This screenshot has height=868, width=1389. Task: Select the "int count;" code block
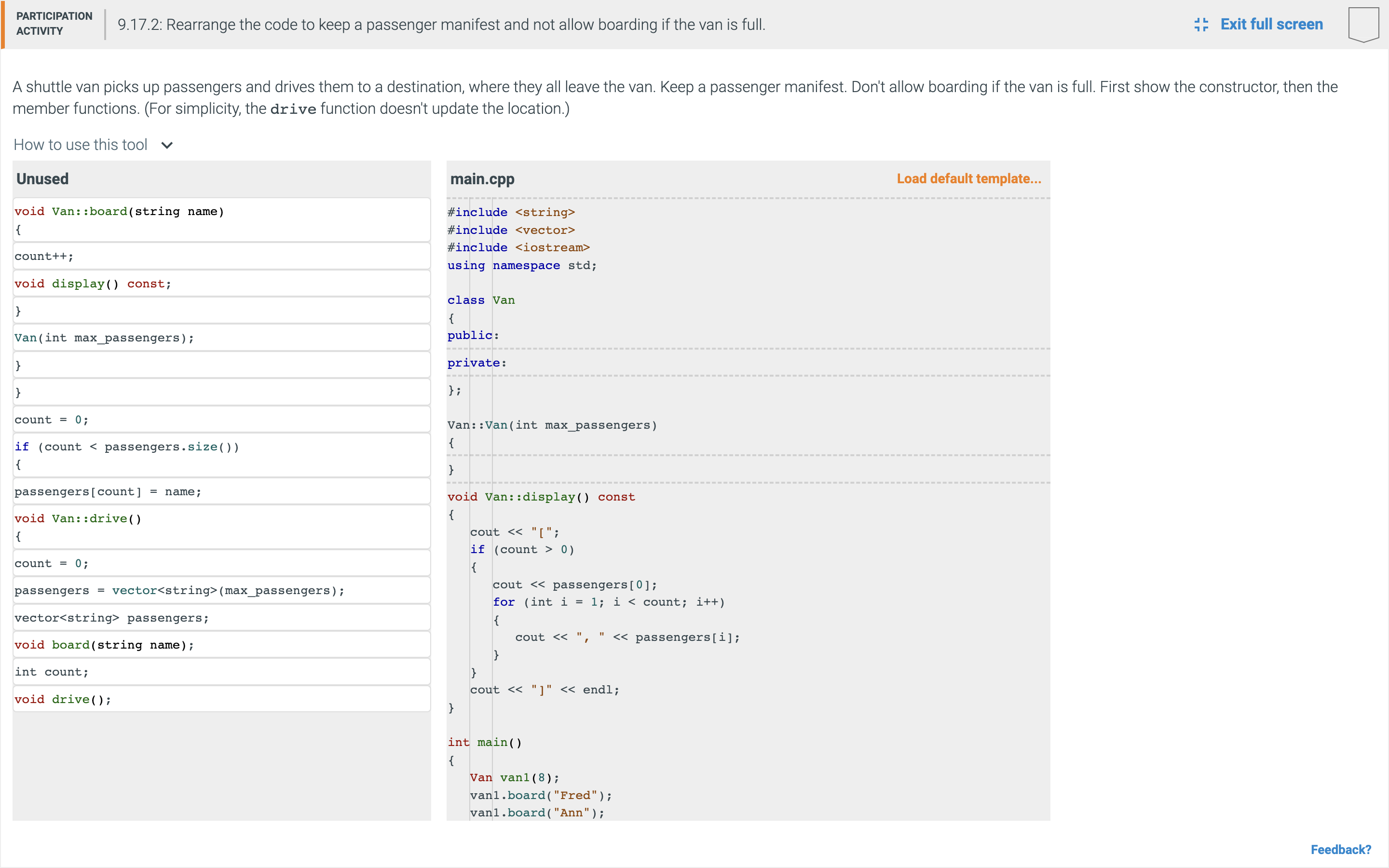pos(221,671)
